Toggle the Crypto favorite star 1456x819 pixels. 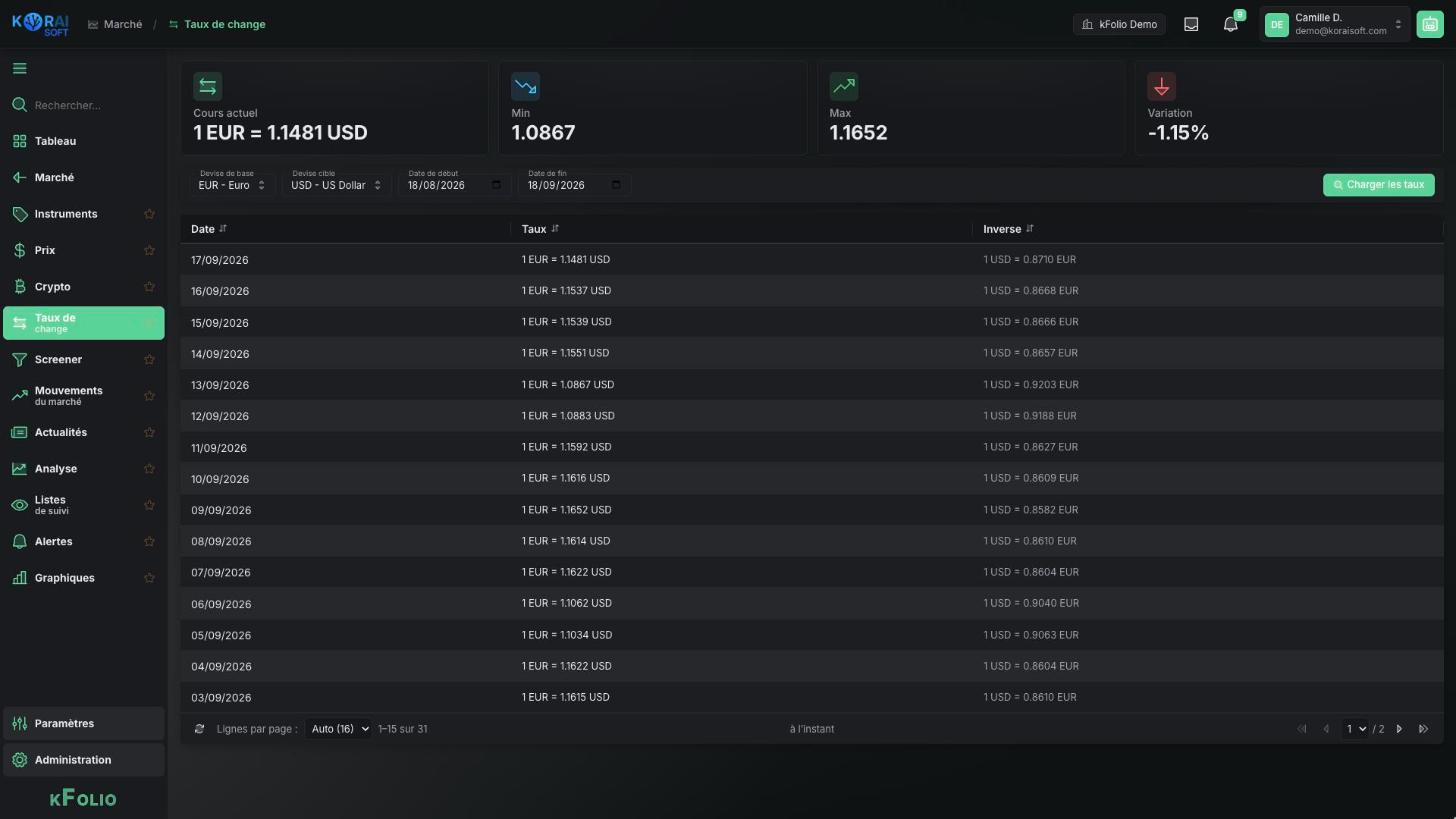149,287
